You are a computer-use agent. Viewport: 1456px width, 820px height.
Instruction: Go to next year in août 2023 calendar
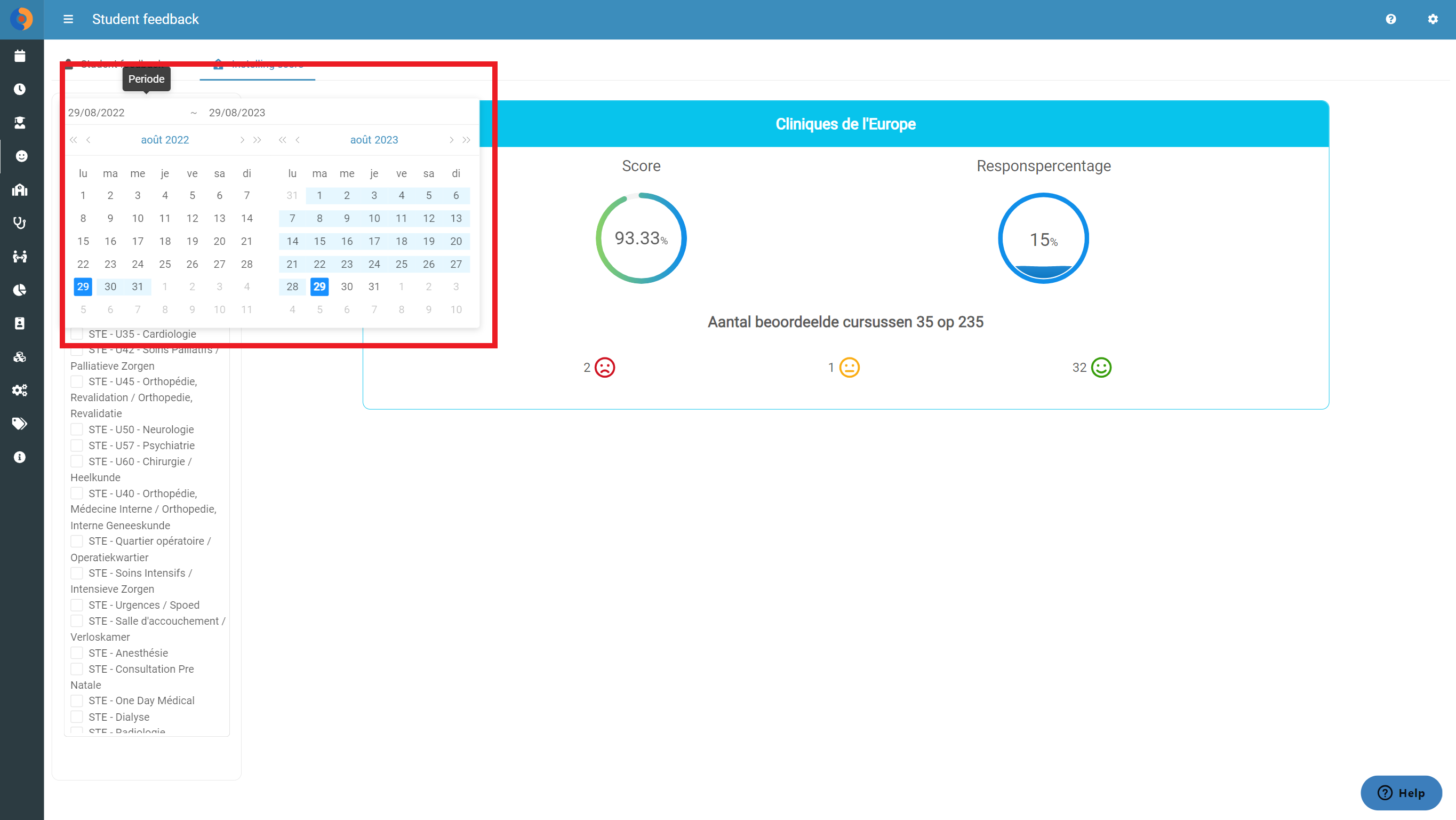466,140
